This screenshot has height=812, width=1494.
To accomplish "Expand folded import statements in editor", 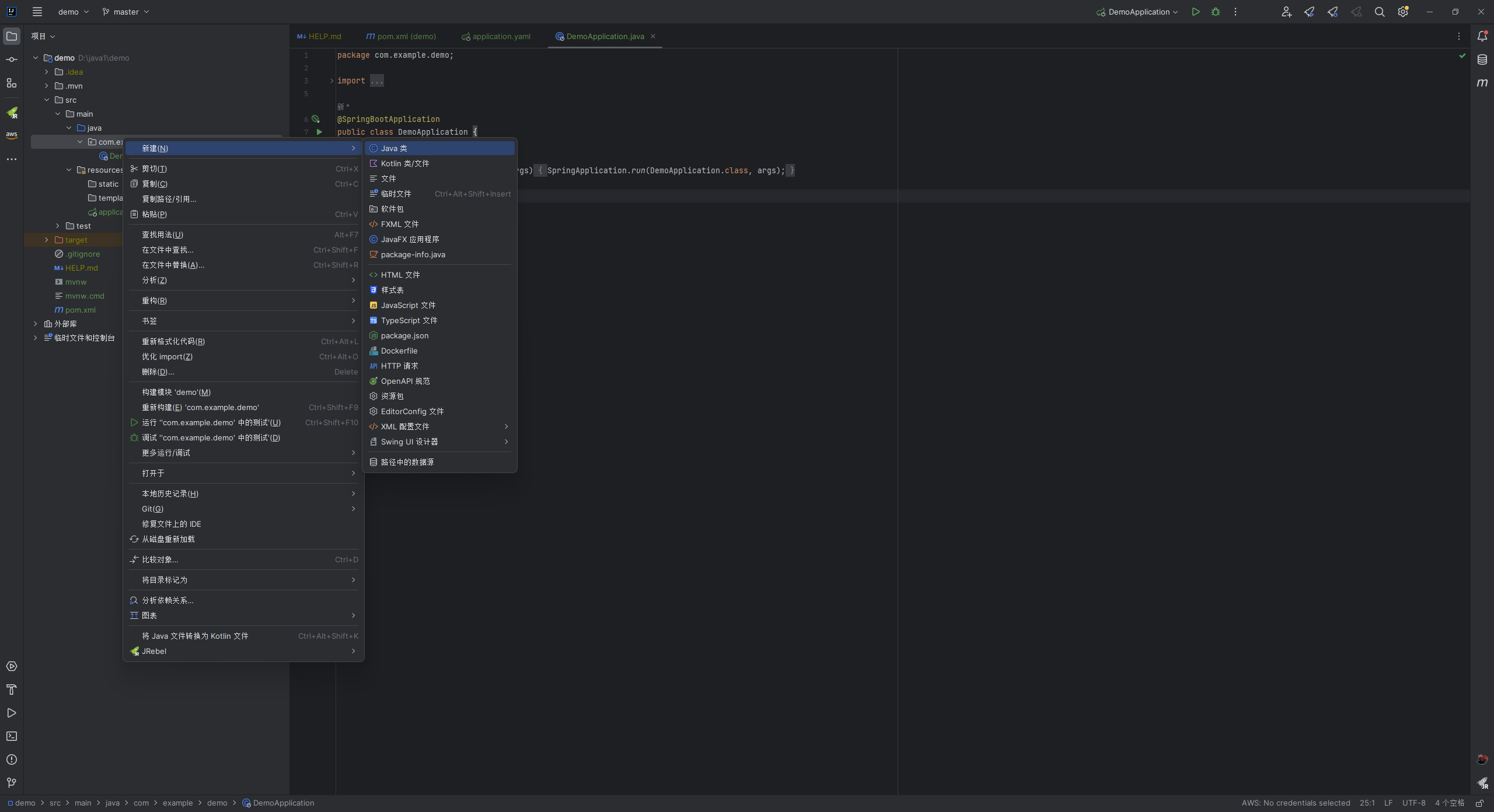I will 377,81.
